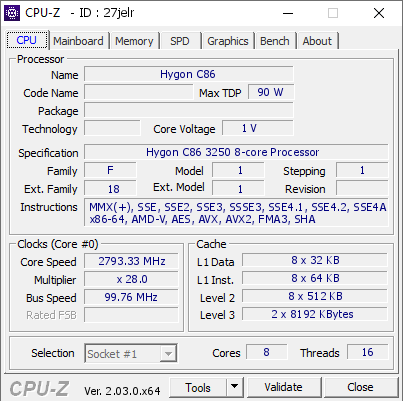The image size is (403, 401).
Task: Click the Family value F
Action: pos(110,170)
